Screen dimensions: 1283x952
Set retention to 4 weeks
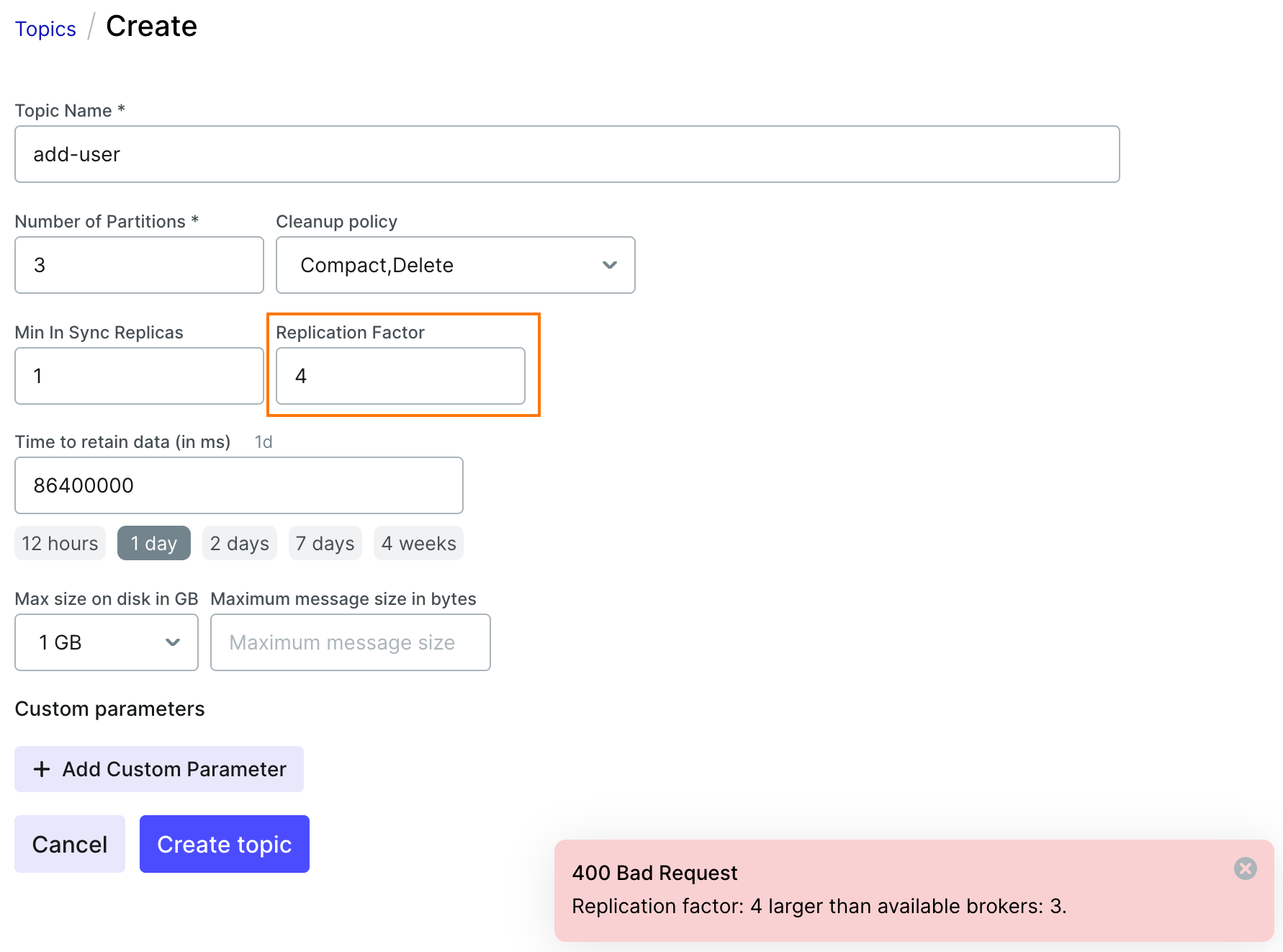418,543
